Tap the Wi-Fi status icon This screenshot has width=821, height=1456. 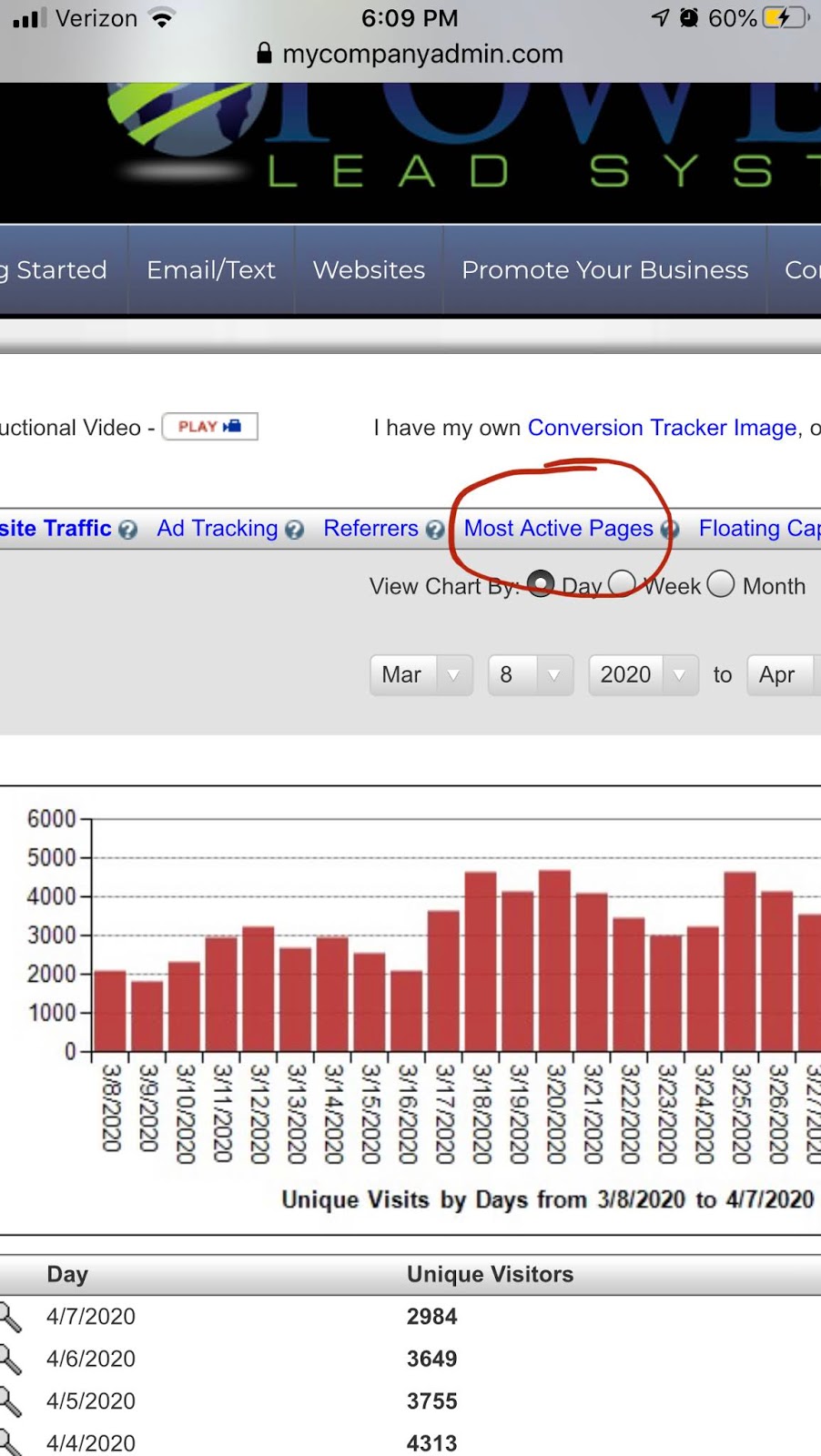pyautogui.click(x=162, y=18)
